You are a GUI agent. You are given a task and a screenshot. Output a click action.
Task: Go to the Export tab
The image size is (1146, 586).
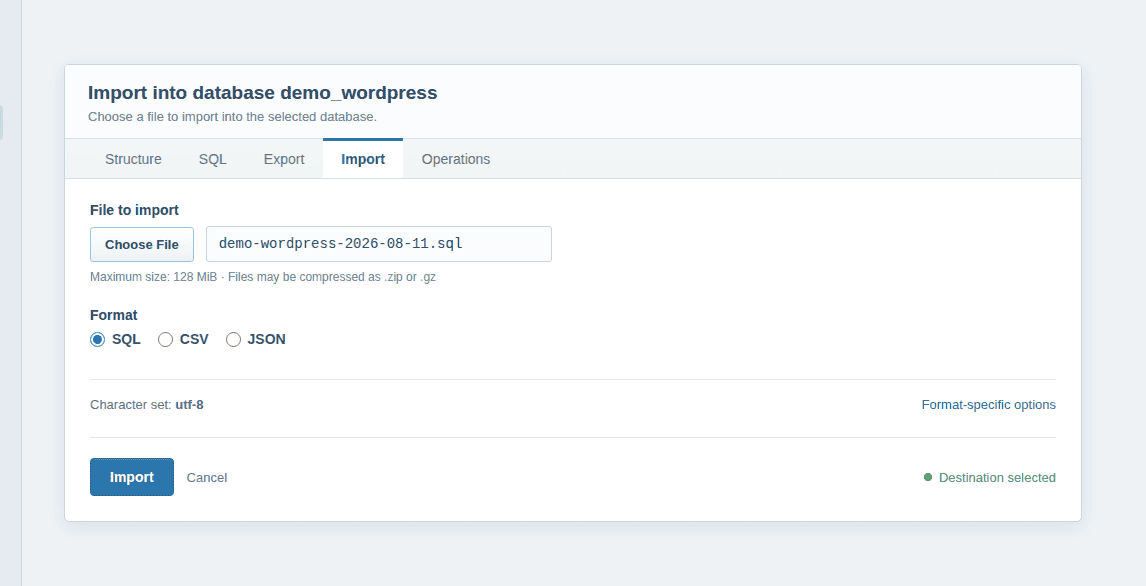[284, 159]
